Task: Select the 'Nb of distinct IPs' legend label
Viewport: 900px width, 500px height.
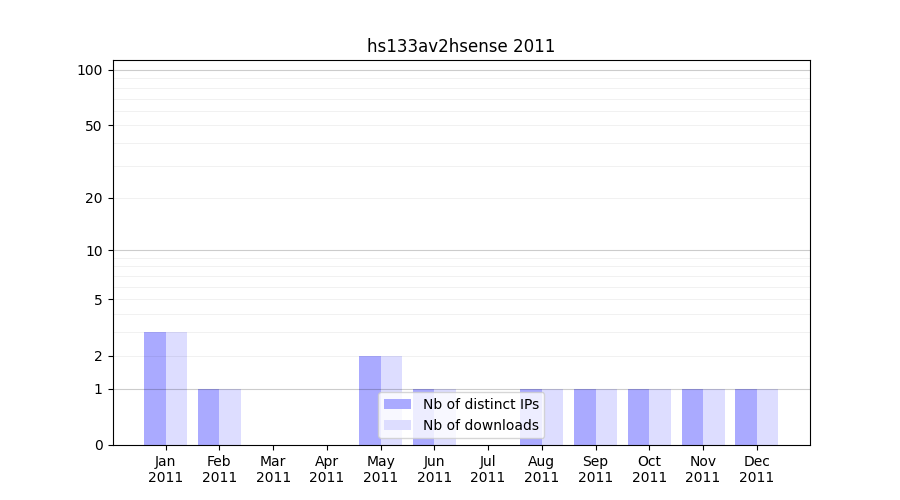Action: 480,404
